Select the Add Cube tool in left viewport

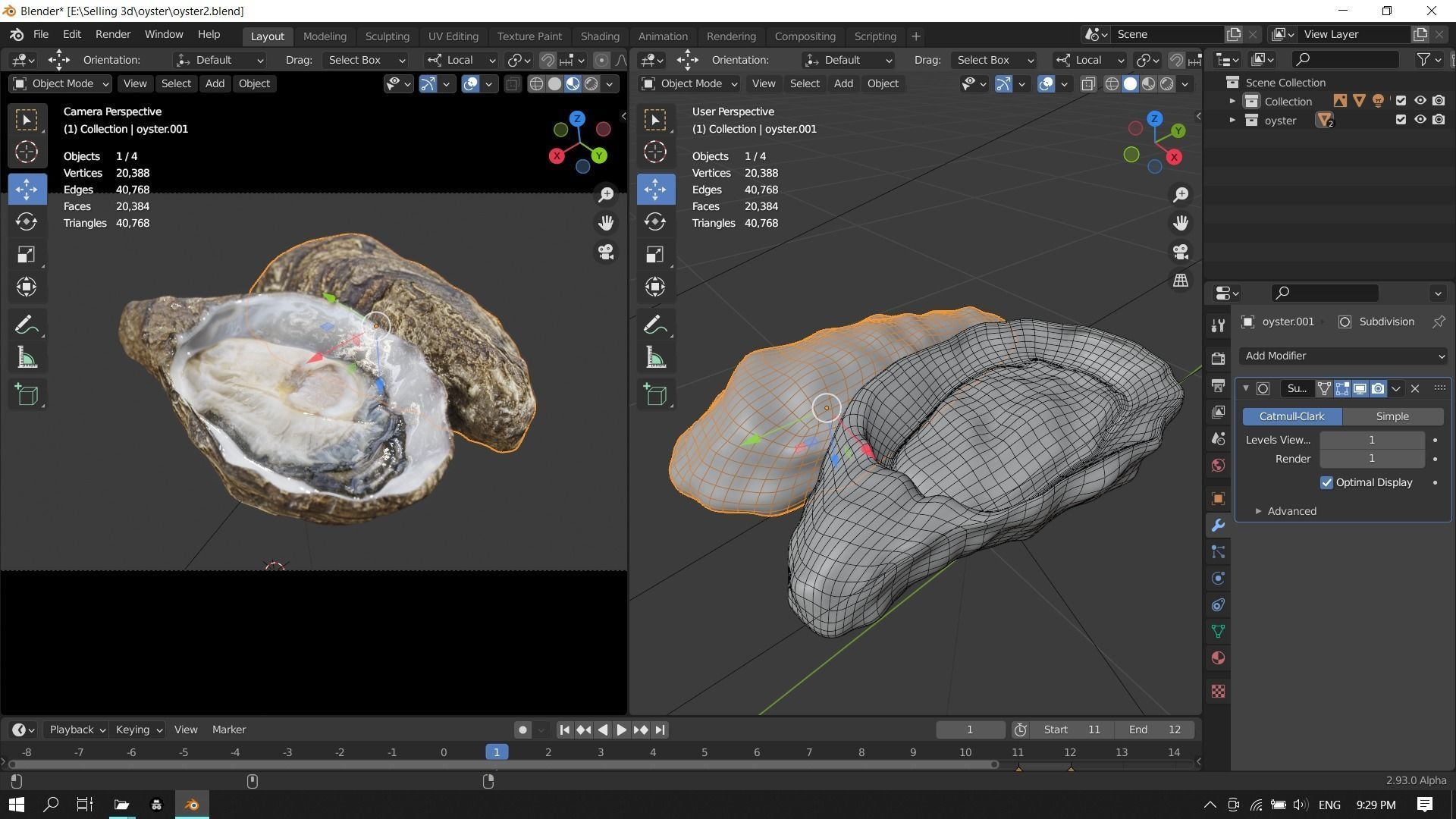coord(27,394)
